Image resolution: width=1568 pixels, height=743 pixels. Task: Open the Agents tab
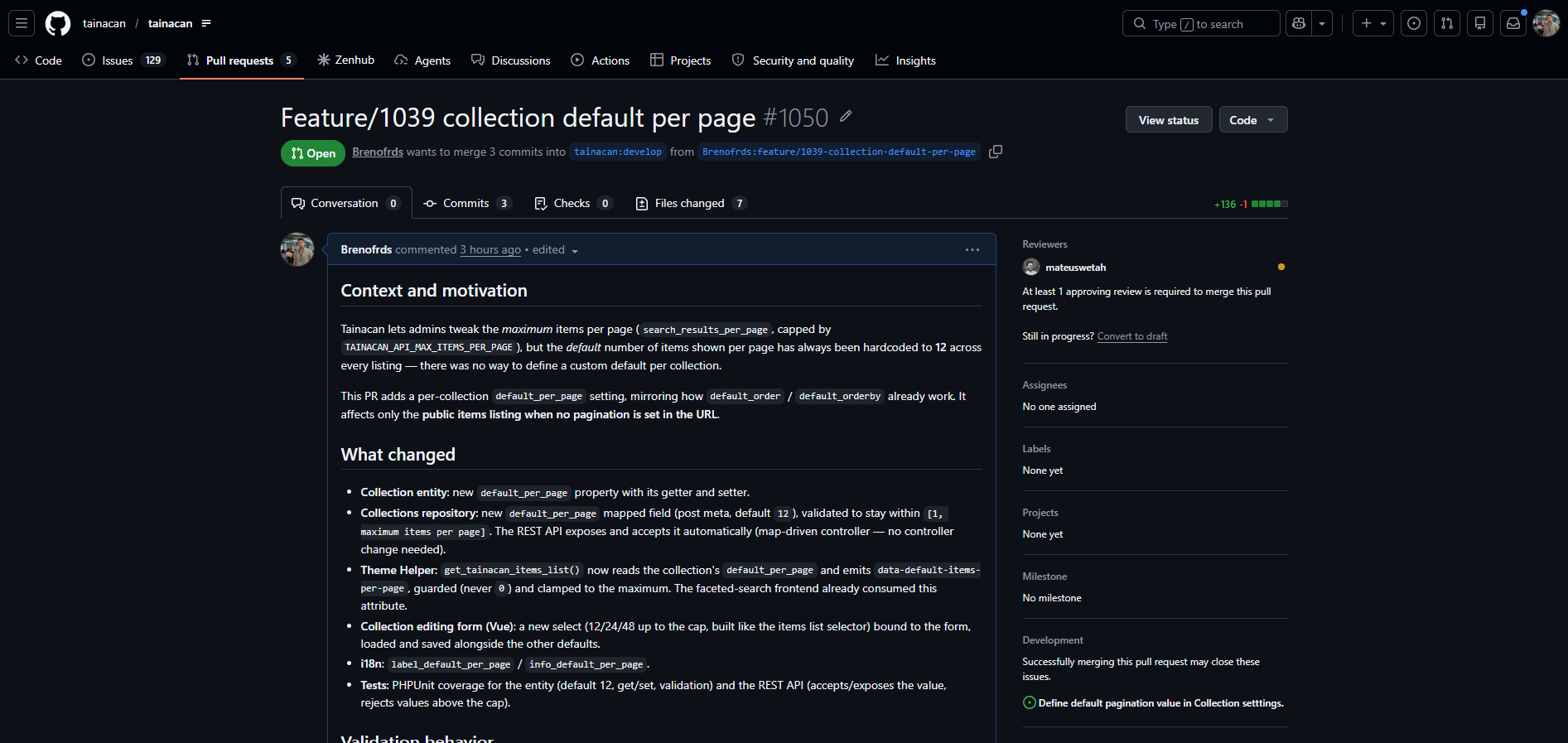click(422, 60)
